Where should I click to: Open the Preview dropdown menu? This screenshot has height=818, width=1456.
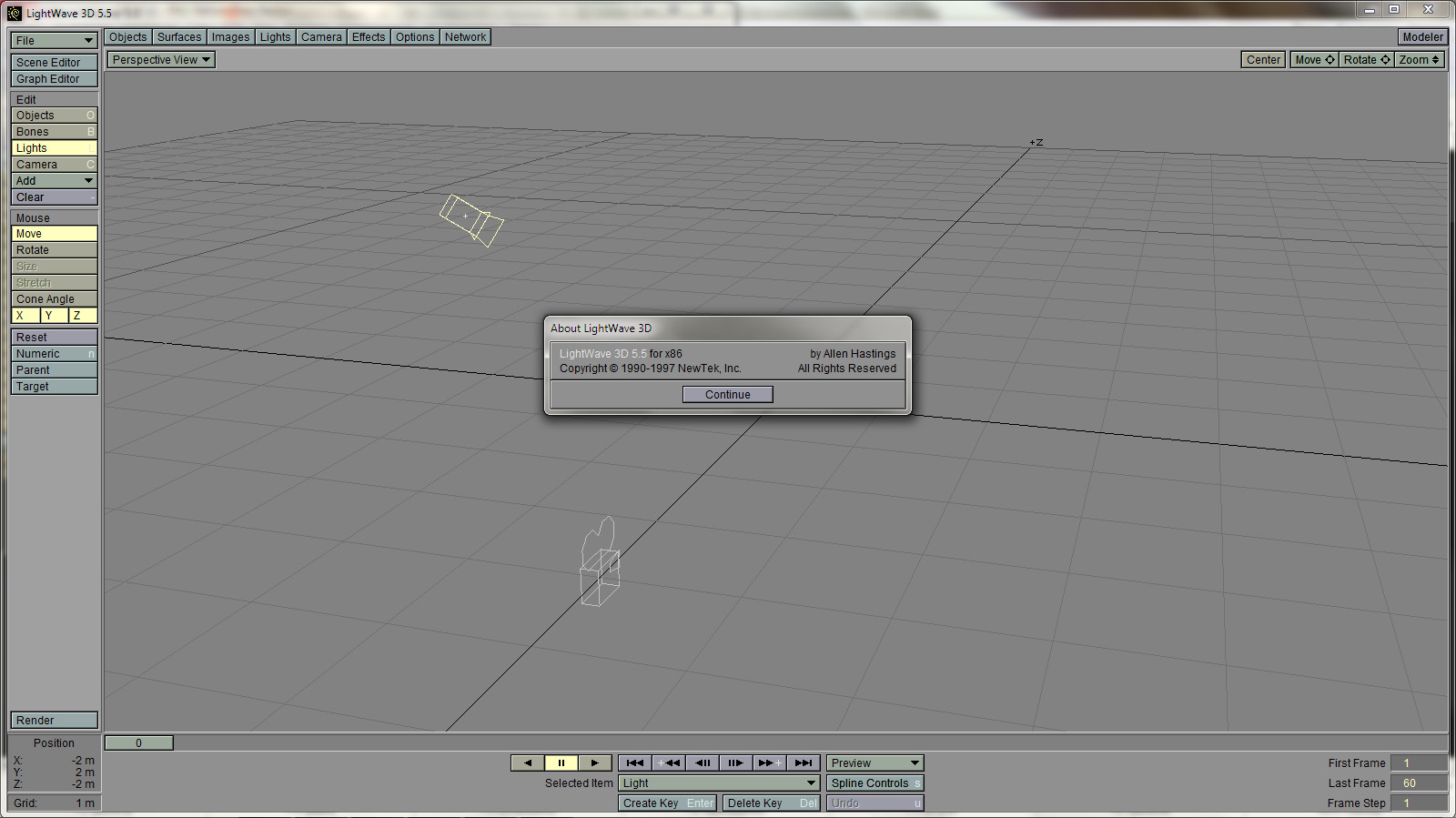[875, 763]
